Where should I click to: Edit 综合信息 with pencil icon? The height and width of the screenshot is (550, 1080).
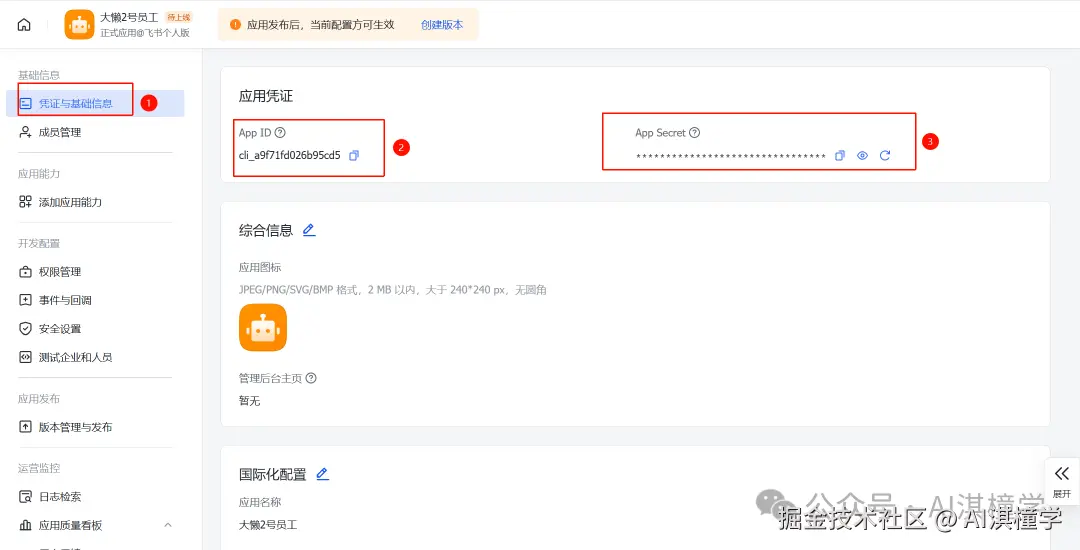point(309,230)
